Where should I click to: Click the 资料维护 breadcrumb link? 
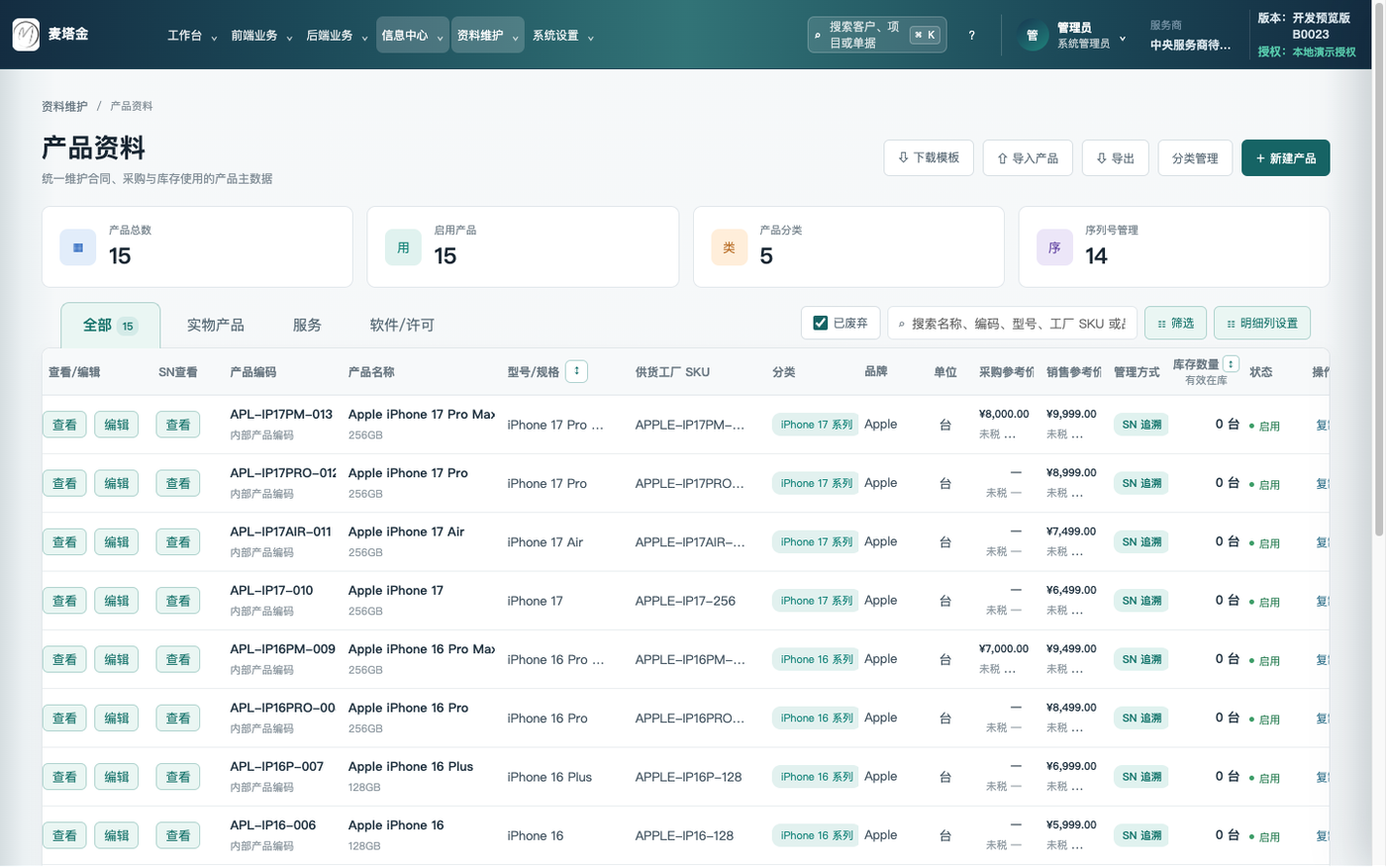coord(64,106)
